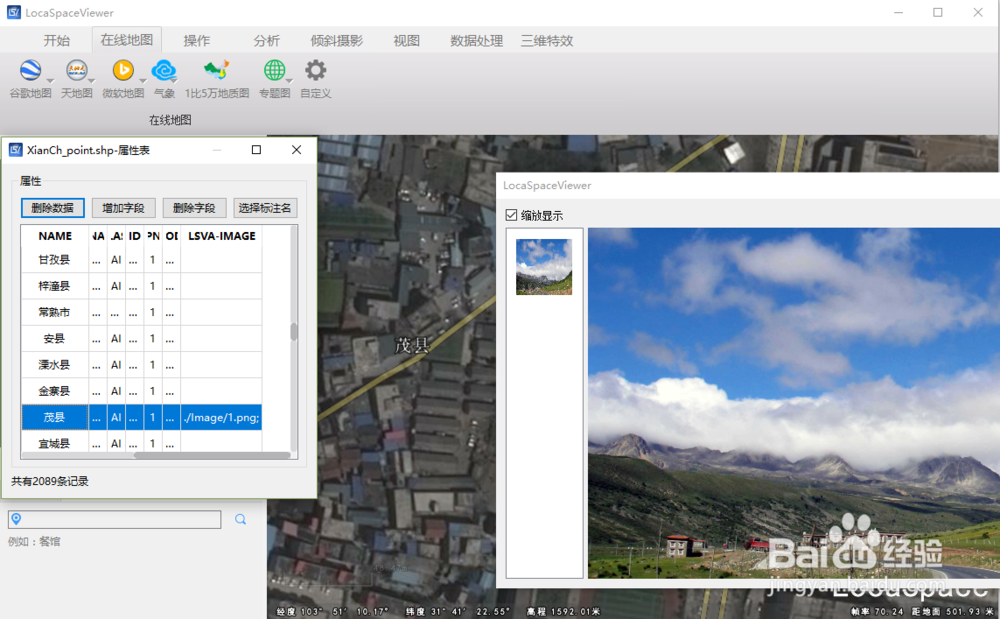
Task: Click the large mountain landscape image preview
Action: click(x=793, y=403)
